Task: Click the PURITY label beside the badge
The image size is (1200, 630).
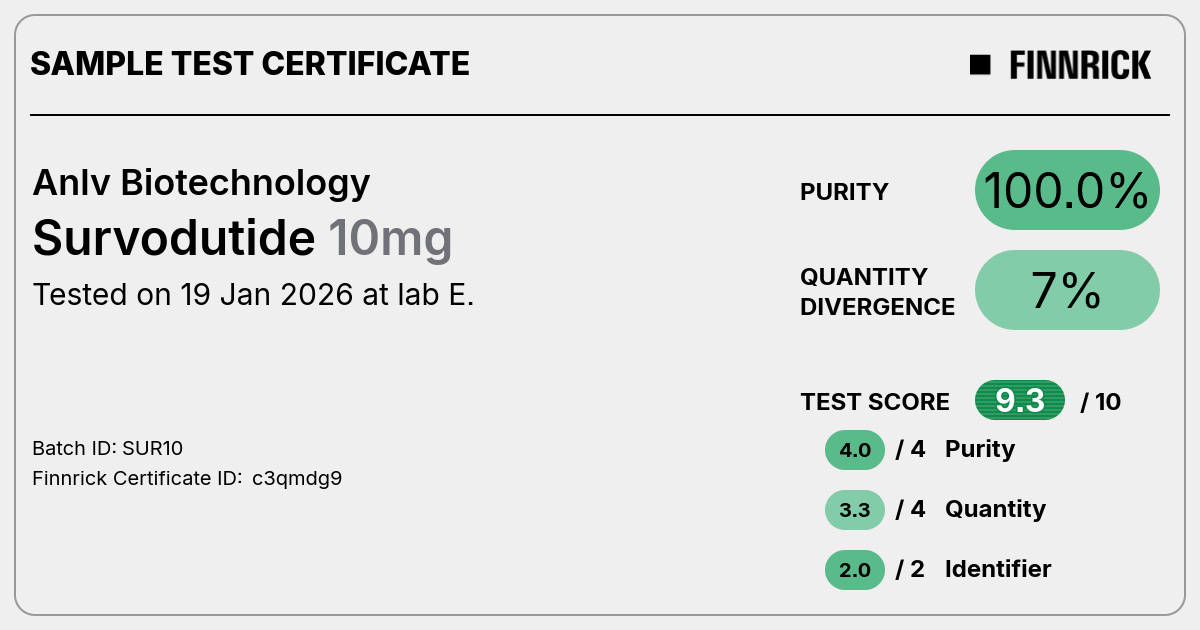Action: click(x=844, y=192)
